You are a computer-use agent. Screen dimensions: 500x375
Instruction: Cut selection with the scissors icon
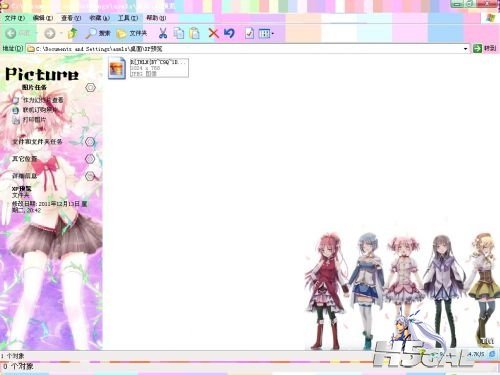pyautogui.click(x=163, y=33)
